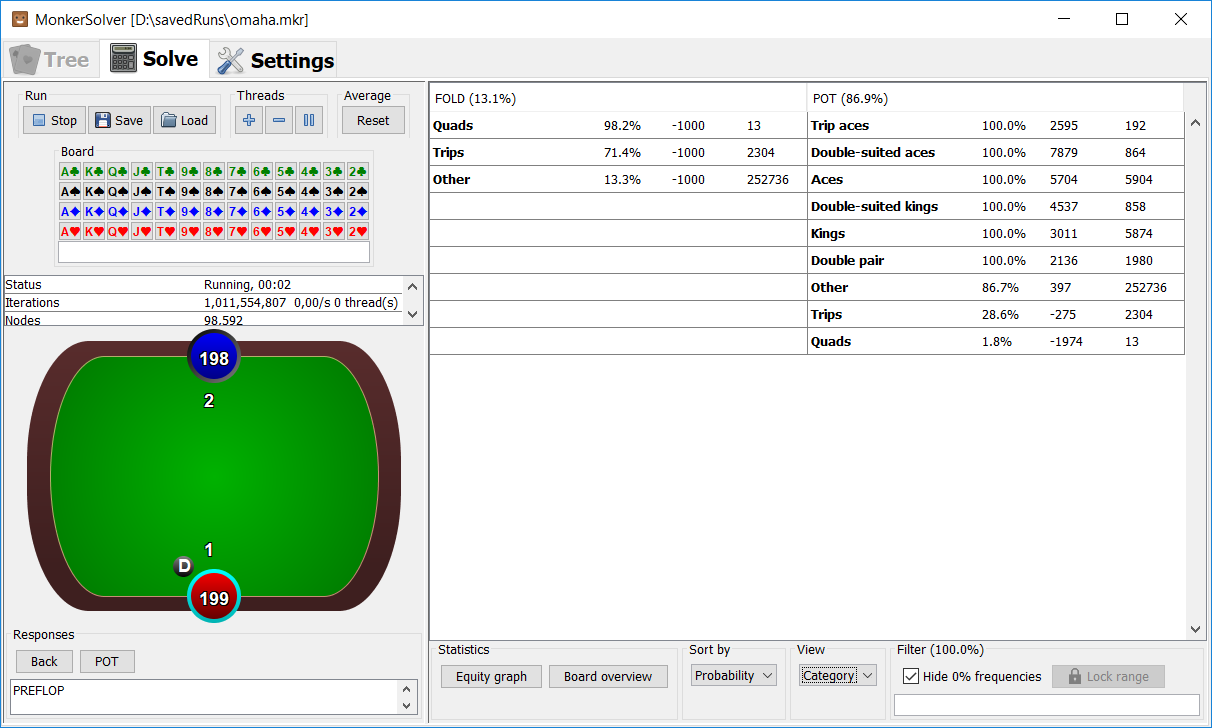Maximize the MonkerSolver window
The image size is (1212, 728).
[1122, 19]
